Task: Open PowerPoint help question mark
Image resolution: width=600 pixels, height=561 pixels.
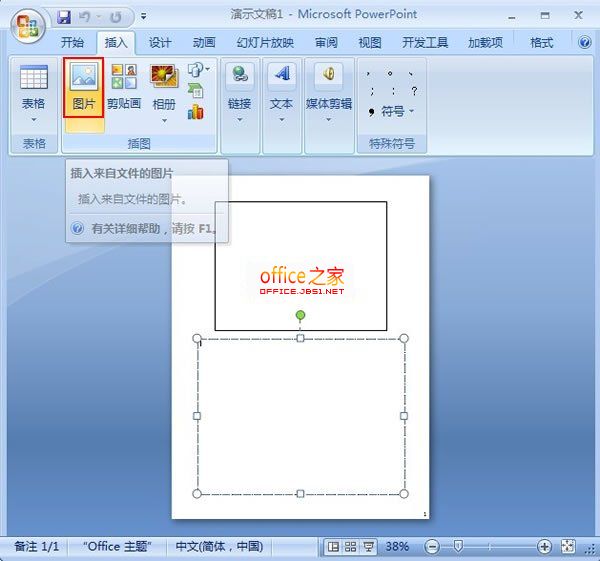Action: [584, 42]
